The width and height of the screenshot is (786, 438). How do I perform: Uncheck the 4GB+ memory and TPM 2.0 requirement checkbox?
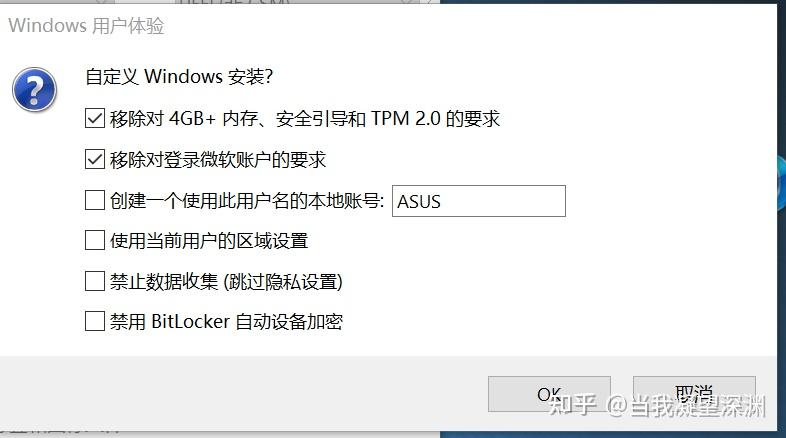click(95, 118)
